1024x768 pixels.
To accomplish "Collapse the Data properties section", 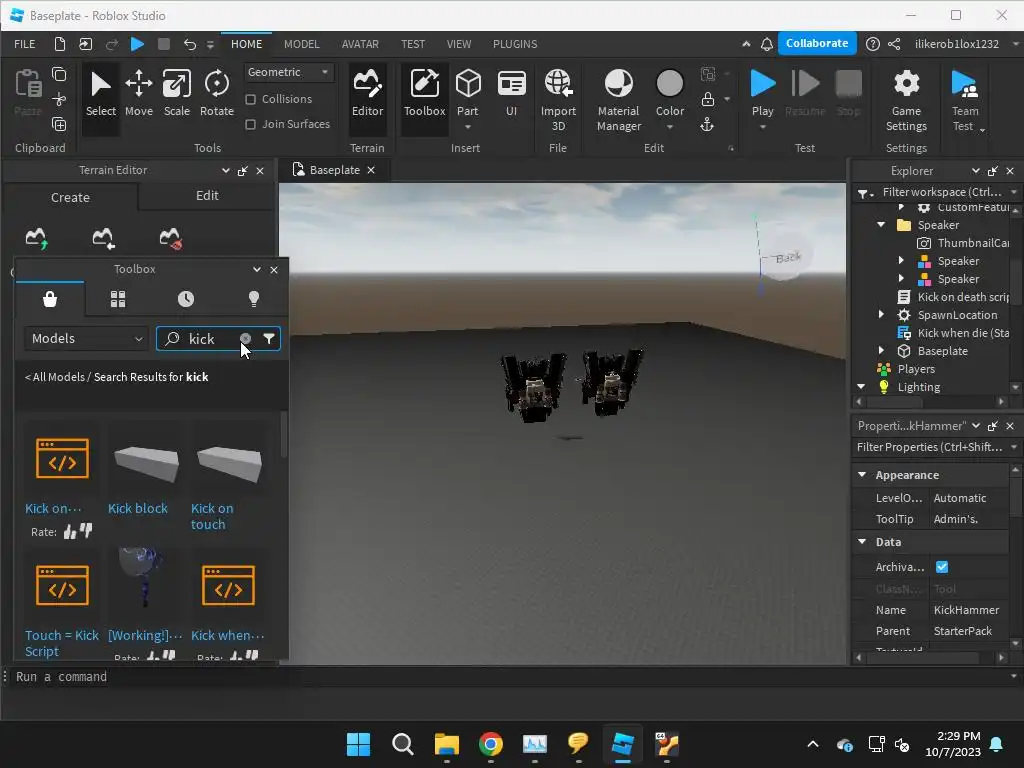I will (862, 542).
